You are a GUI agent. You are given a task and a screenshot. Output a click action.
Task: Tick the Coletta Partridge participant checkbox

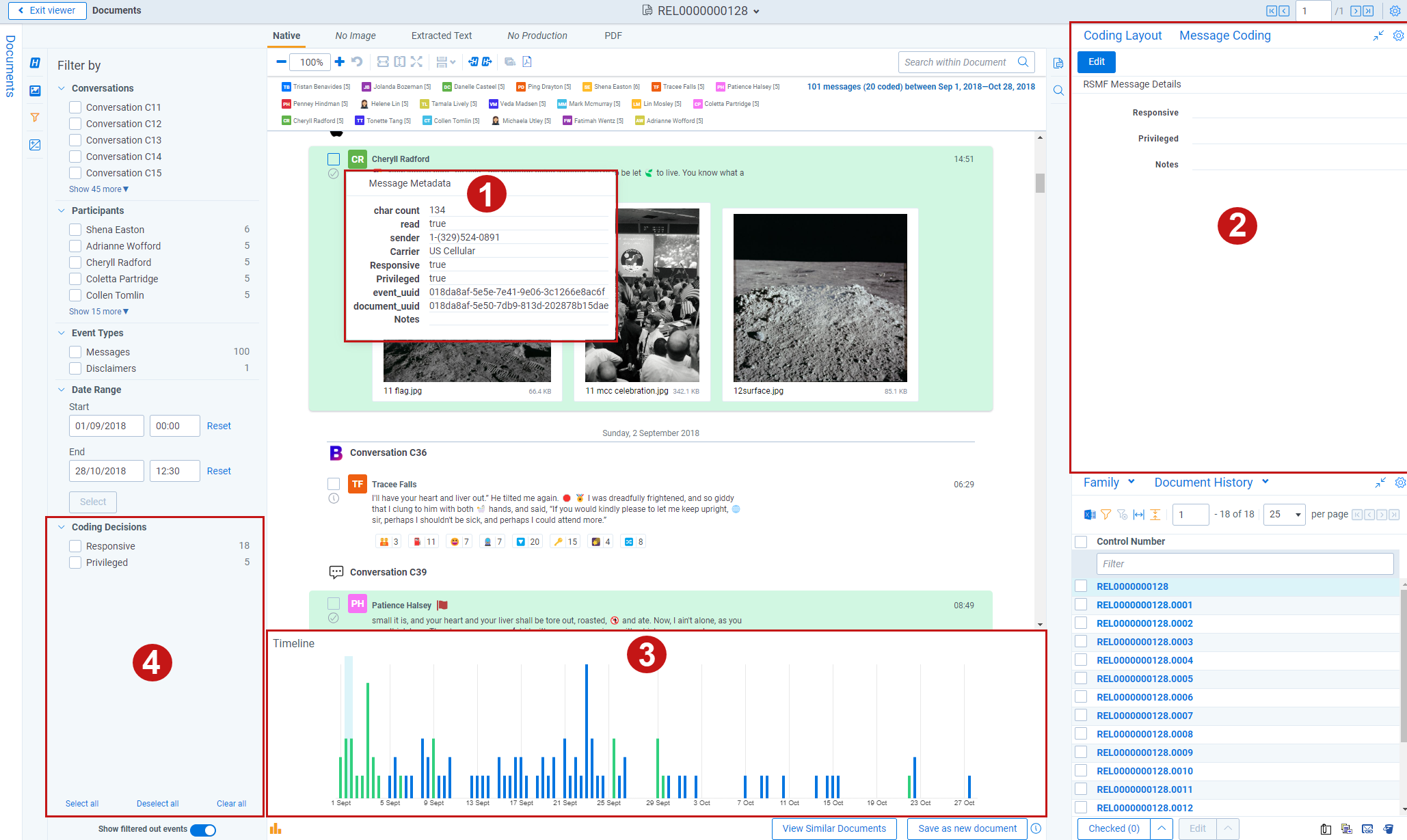click(x=75, y=279)
